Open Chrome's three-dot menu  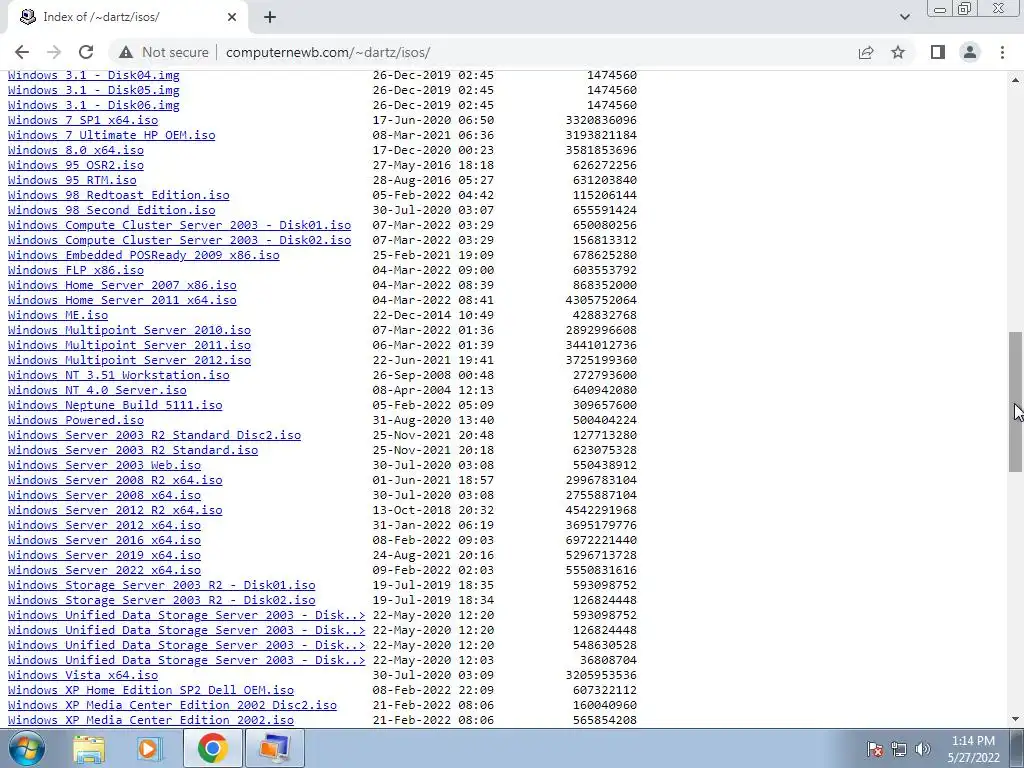[x=1002, y=52]
